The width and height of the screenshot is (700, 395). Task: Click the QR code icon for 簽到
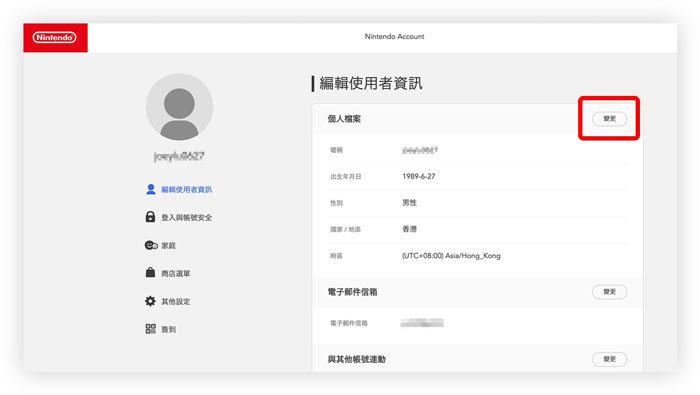click(150, 329)
